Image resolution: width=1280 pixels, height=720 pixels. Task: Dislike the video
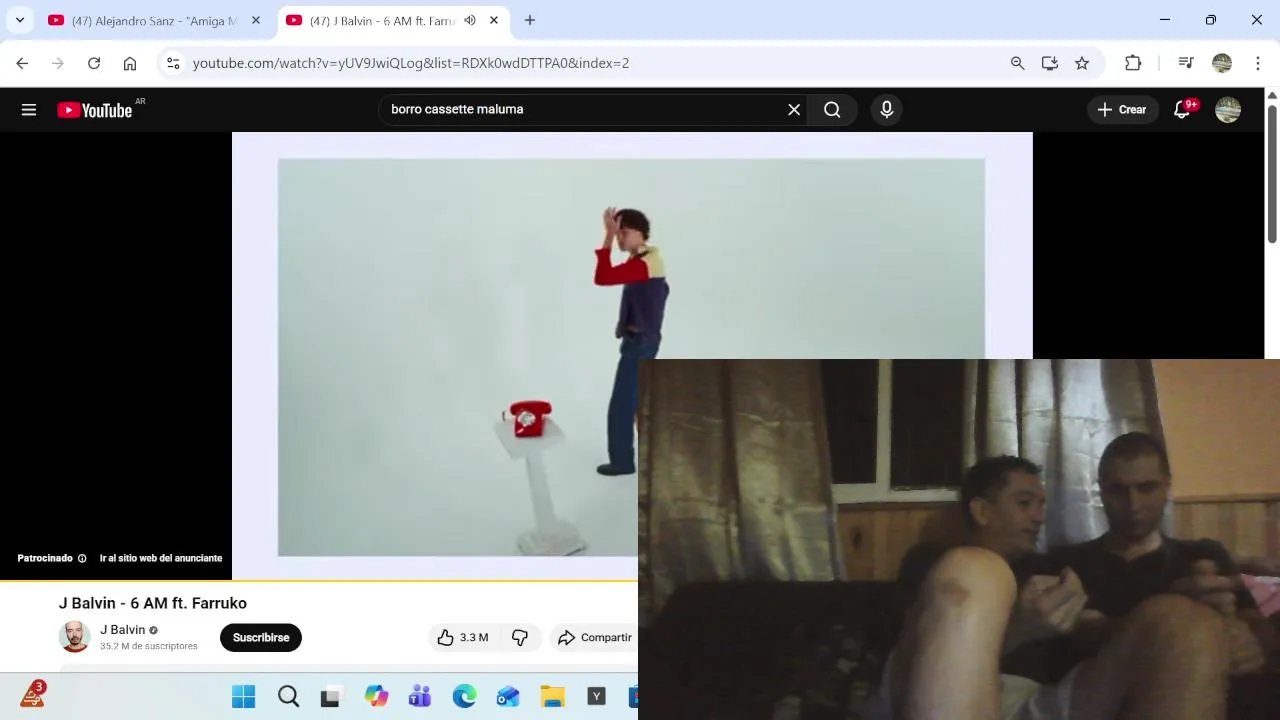coord(520,637)
